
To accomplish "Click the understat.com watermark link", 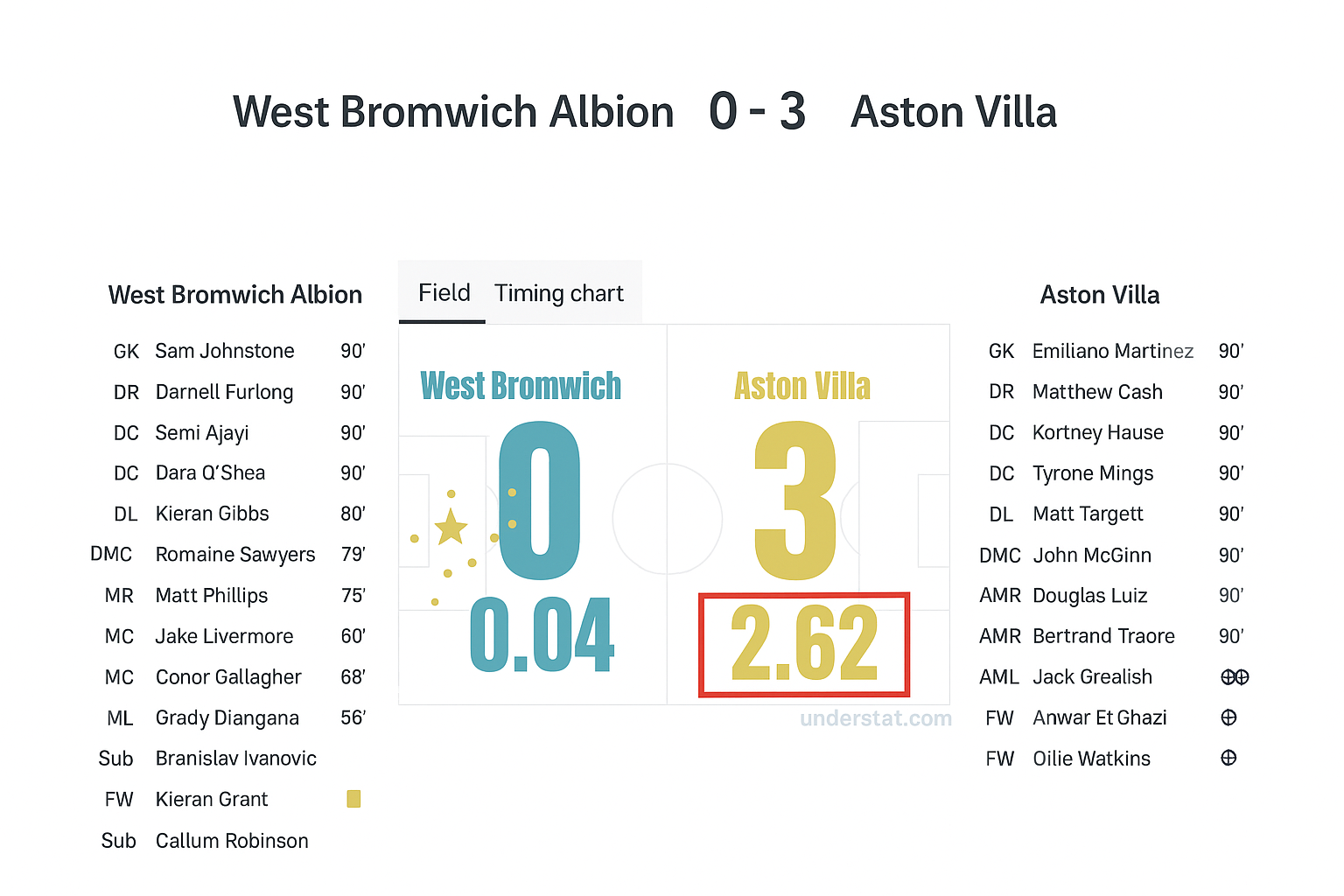I will pos(875,718).
